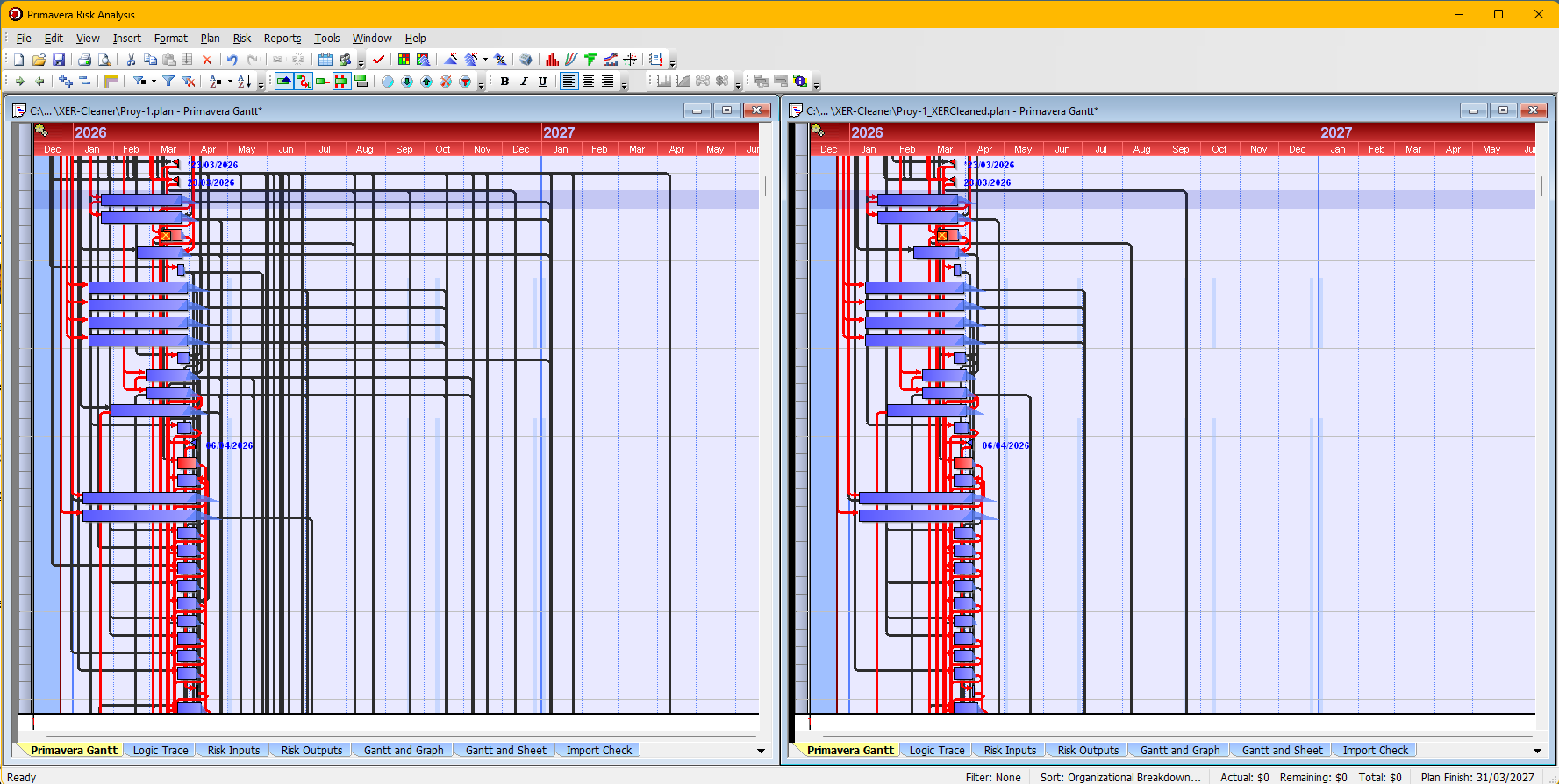1559x784 pixels.
Task: Open the risk templates dropdown arrow
Action: [x=485, y=60]
